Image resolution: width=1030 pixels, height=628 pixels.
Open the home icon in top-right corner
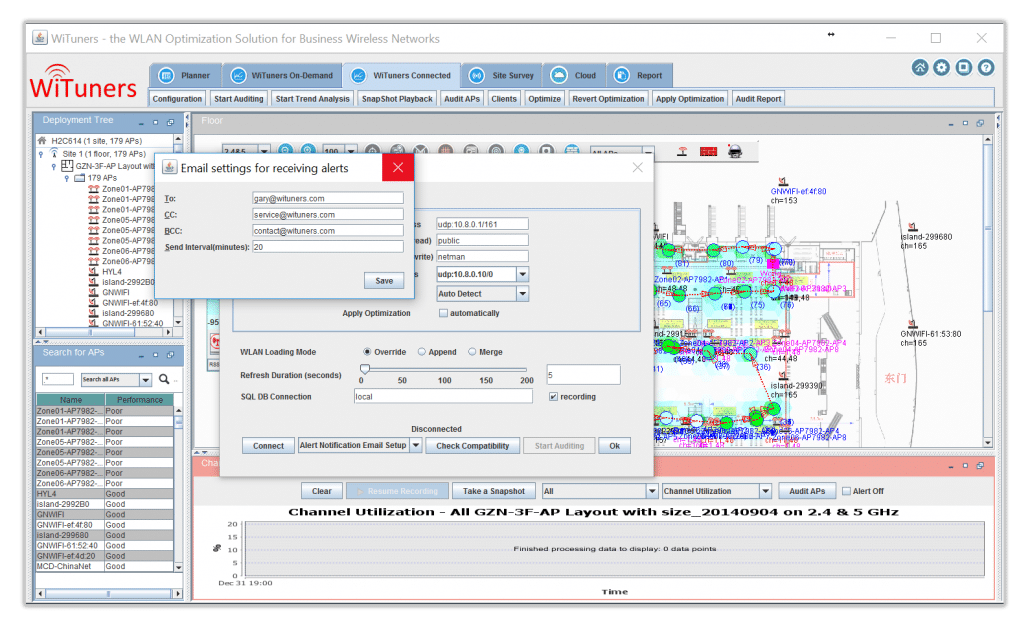point(920,68)
